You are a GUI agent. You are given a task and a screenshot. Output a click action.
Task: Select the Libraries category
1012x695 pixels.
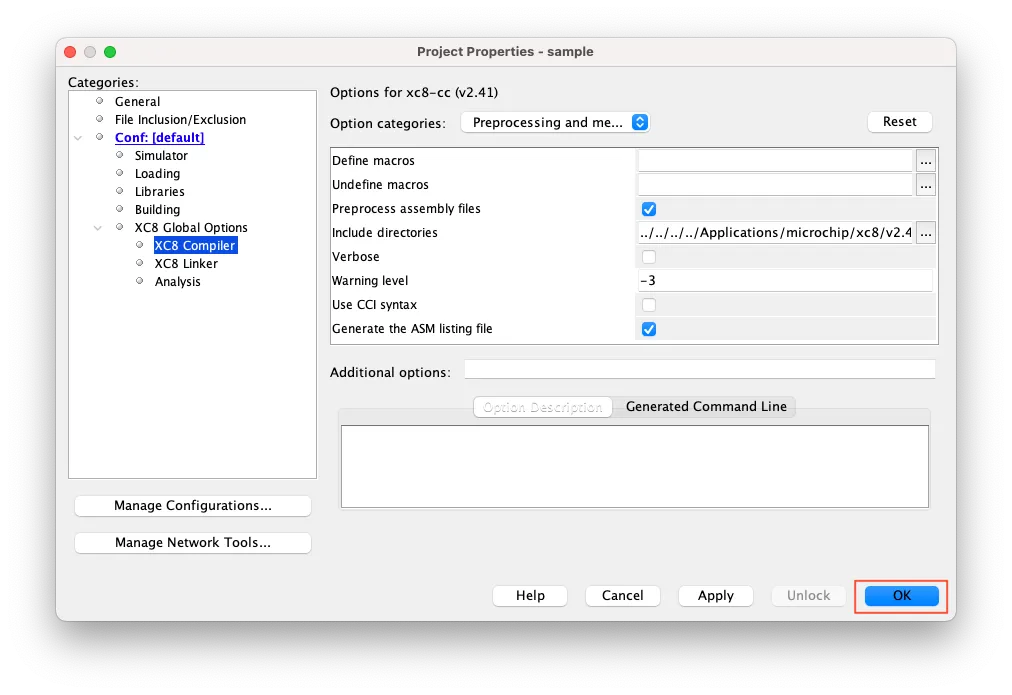click(159, 192)
